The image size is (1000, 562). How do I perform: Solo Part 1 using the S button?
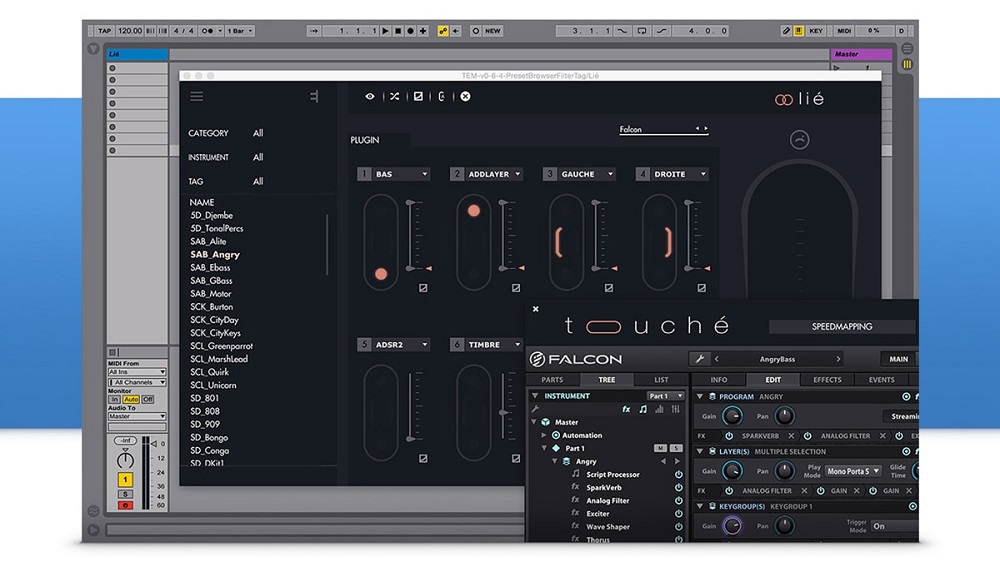(675, 448)
